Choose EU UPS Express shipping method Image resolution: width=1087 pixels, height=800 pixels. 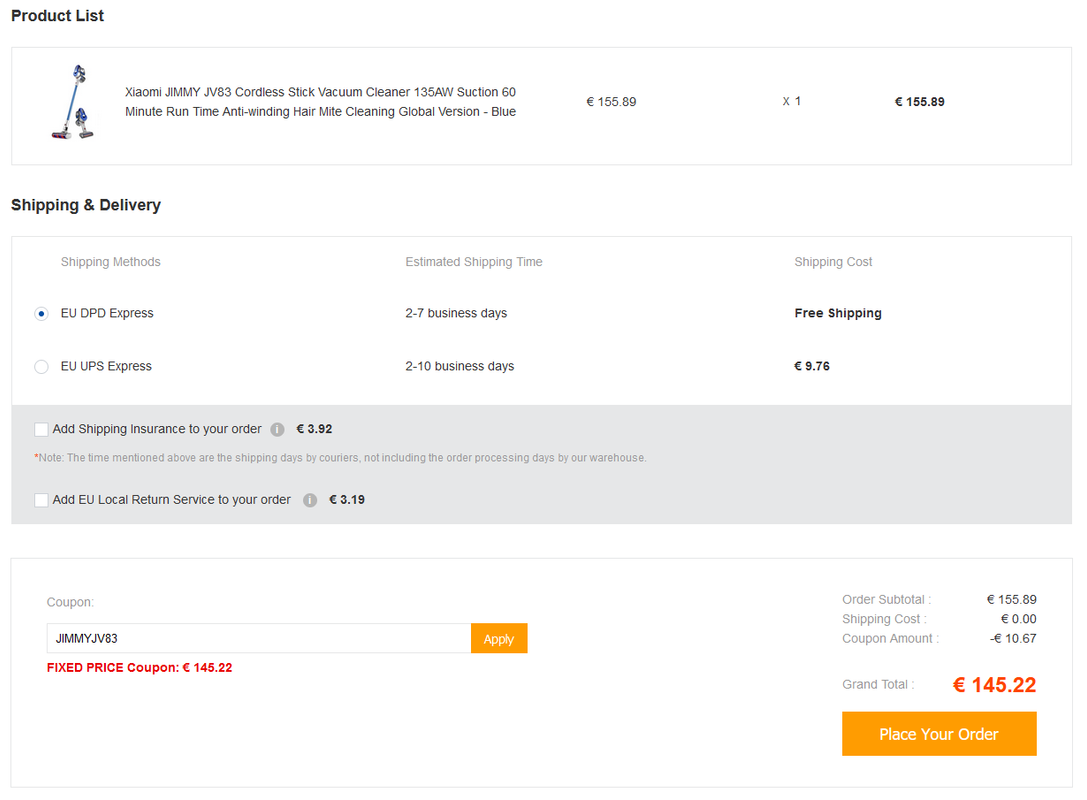(x=41, y=367)
